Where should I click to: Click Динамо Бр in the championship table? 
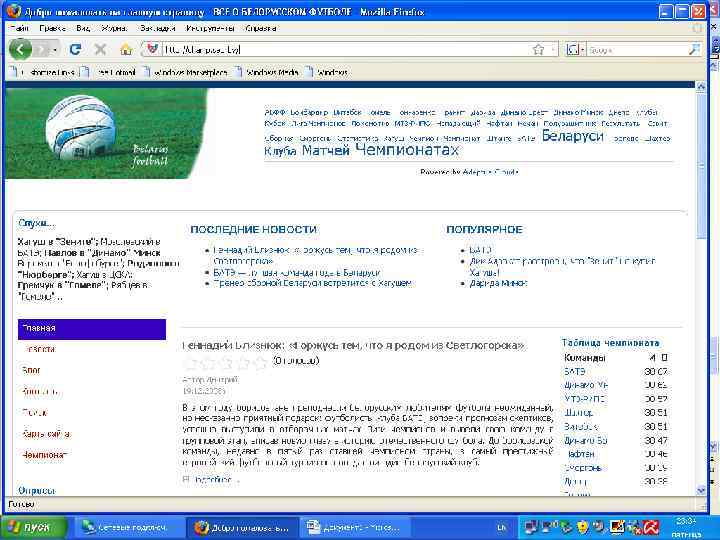point(586,440)
